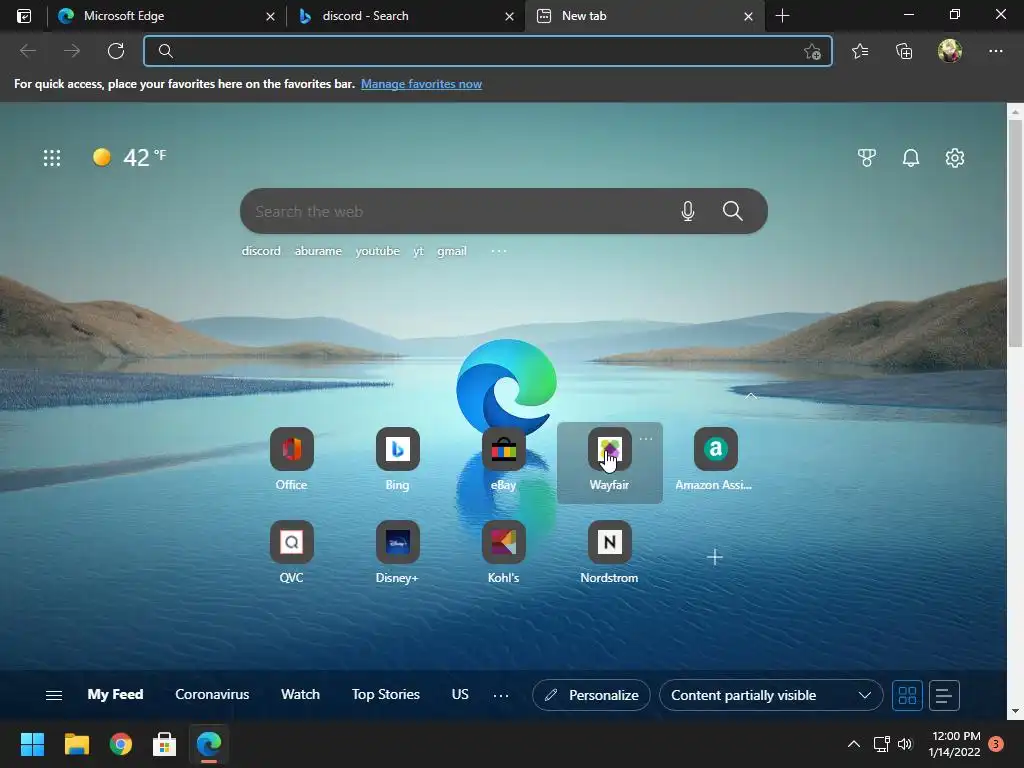Open Wayfair tile more options
The height and width of the screenshot is (768, 1024).
(x=646, y=439)
